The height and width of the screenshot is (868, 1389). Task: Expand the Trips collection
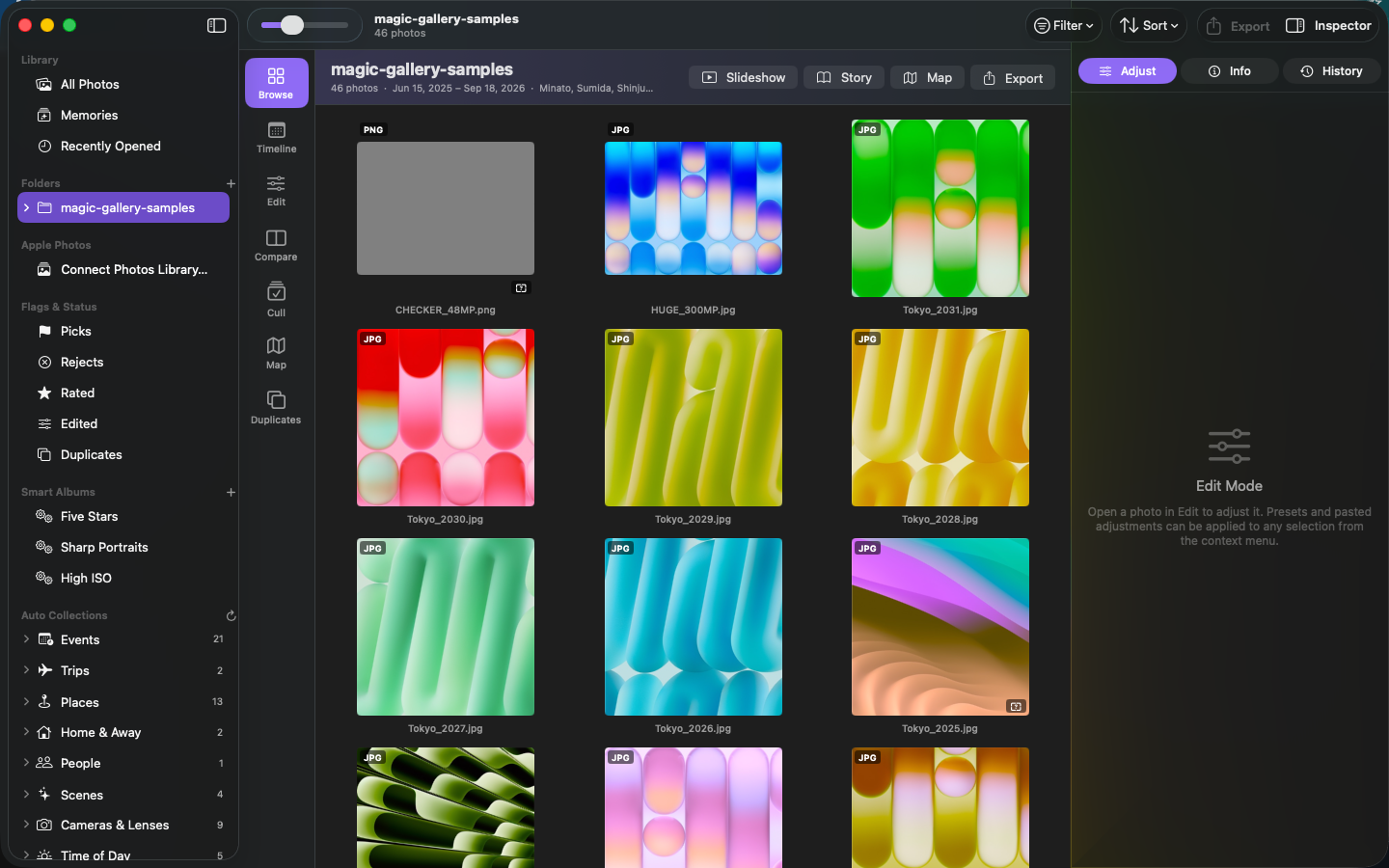[26, 670]
